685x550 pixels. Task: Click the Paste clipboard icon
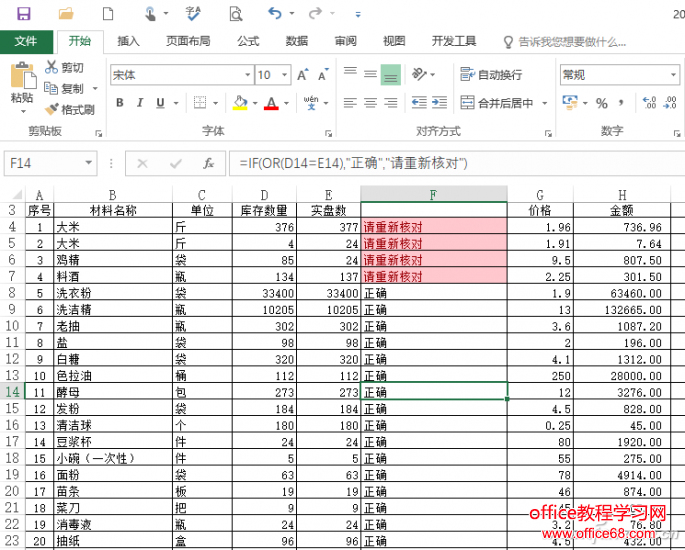(23, 75)
